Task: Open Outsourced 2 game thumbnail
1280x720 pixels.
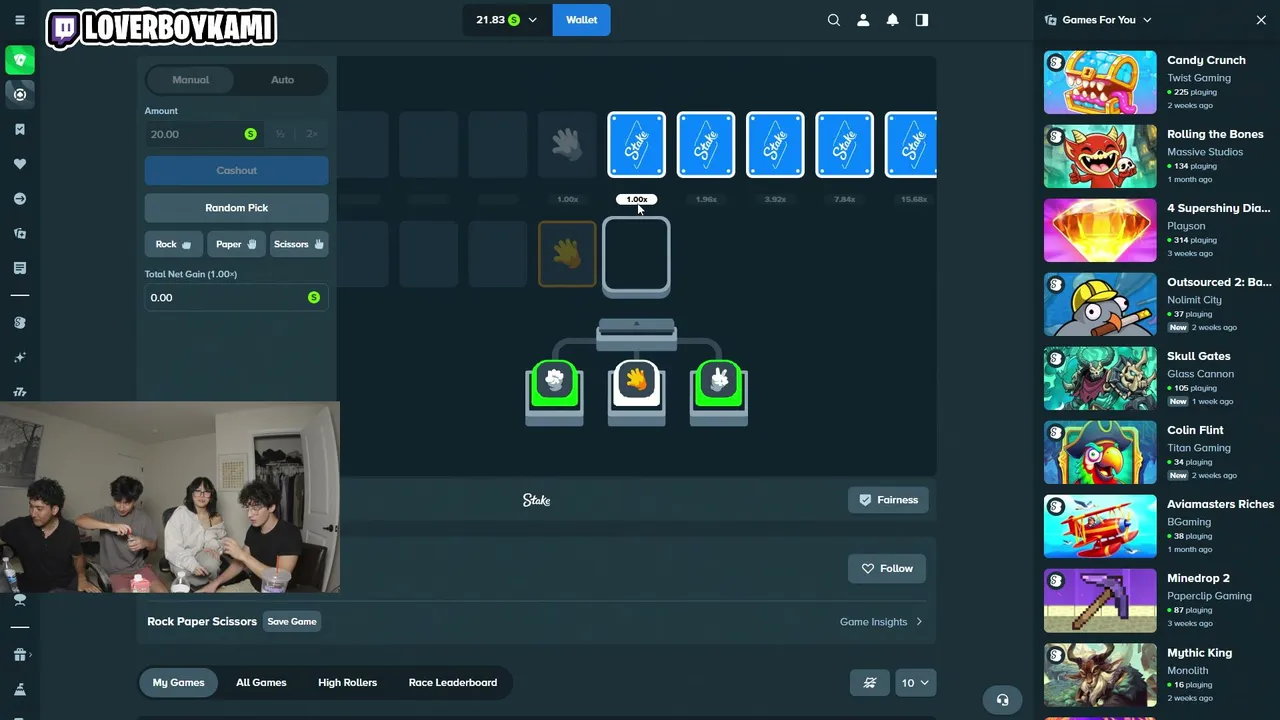Action: tap(1100, 305)
